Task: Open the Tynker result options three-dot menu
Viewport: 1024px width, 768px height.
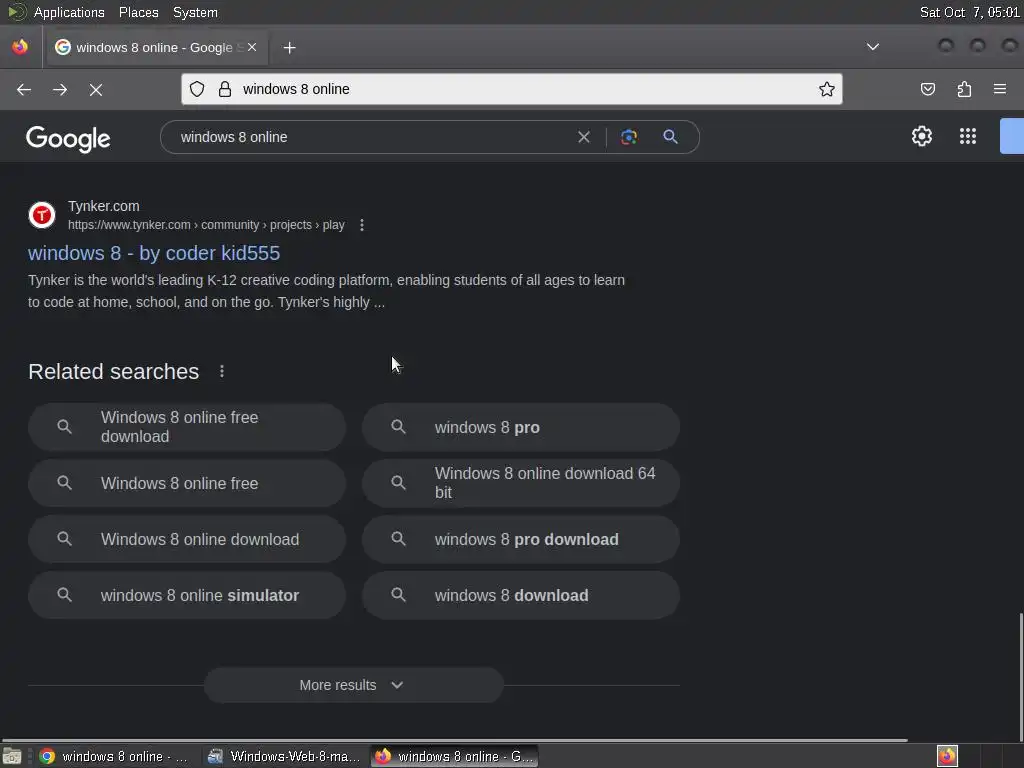Action: coord(362,225)
